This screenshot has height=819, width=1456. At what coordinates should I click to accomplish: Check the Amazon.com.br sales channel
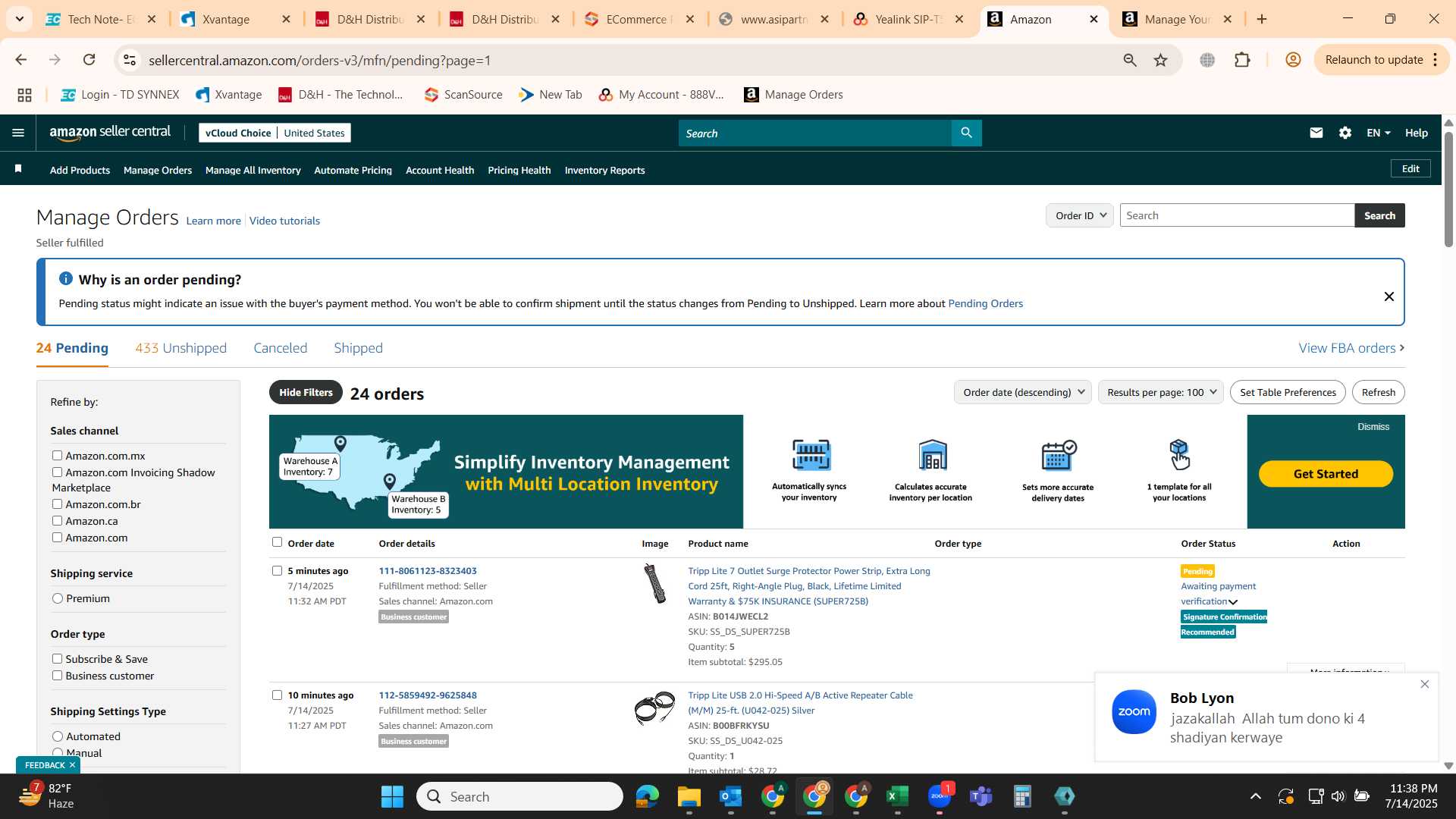(57, 504)
